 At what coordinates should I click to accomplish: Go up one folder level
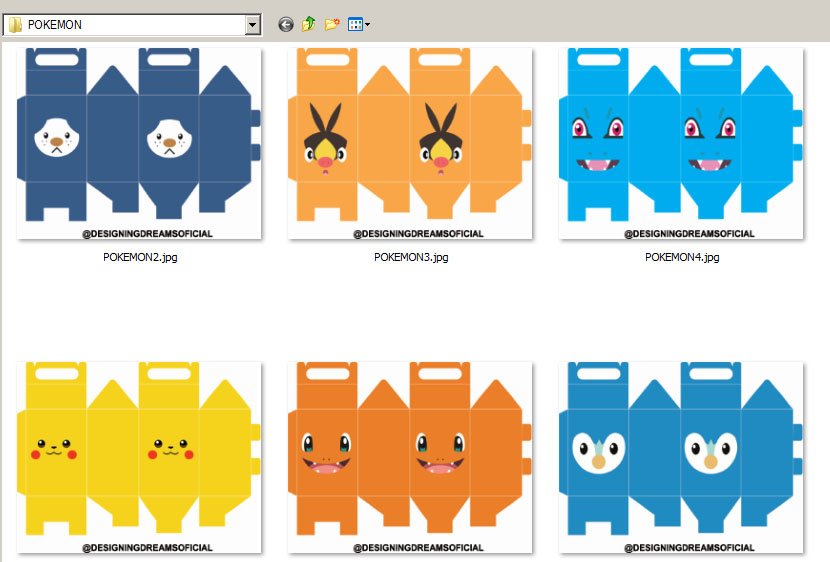[x=309, y=24]
